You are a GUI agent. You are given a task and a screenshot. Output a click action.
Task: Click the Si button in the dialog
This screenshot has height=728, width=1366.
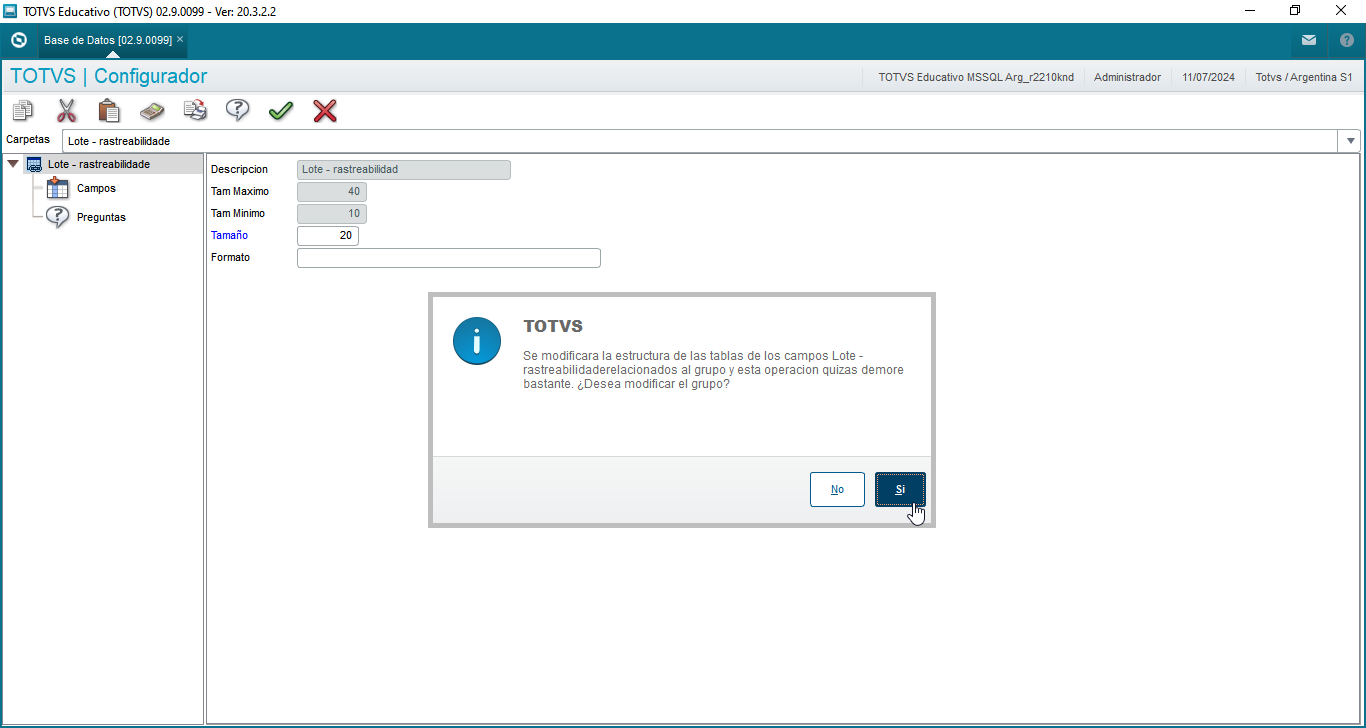[x=900, y=490]
